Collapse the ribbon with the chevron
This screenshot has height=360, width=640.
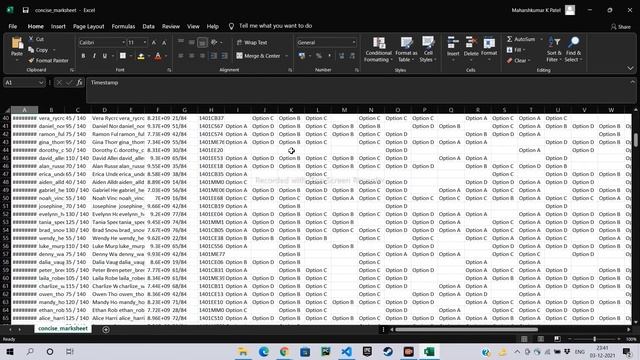(630, 68)
